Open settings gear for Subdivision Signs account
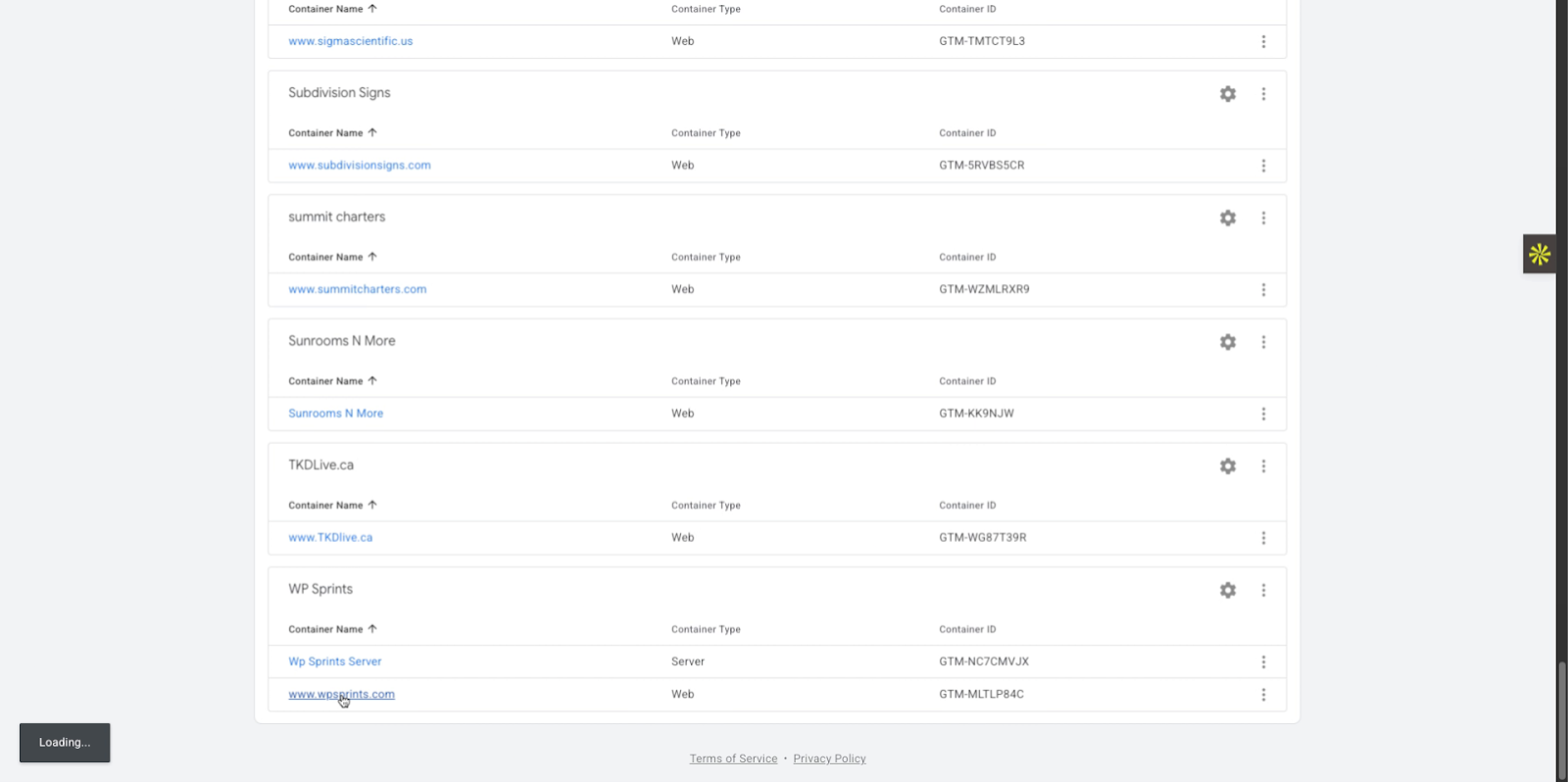Viewport: 1568px width, 782px height. 1227,94
